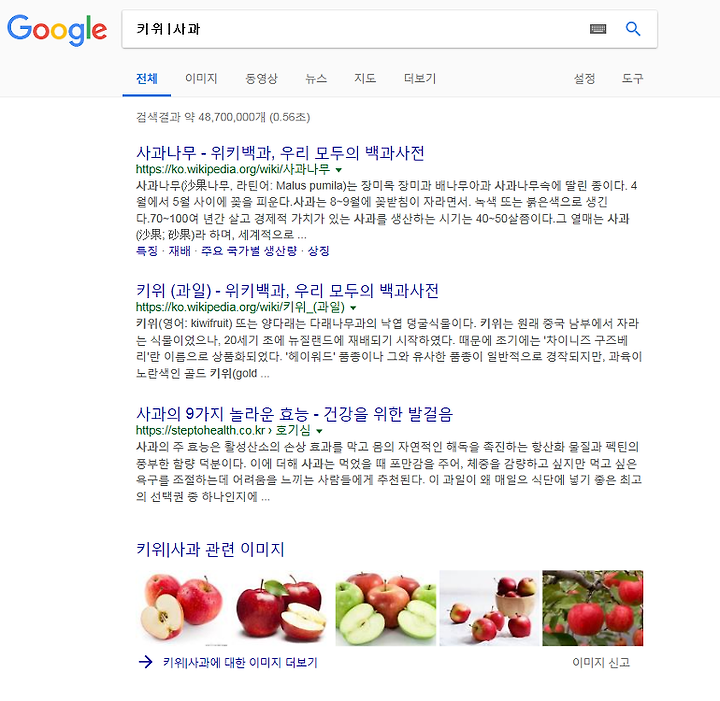Screen dimensions: 720x701
Task: Open the 설정 menu
Action: pos(584,79)
